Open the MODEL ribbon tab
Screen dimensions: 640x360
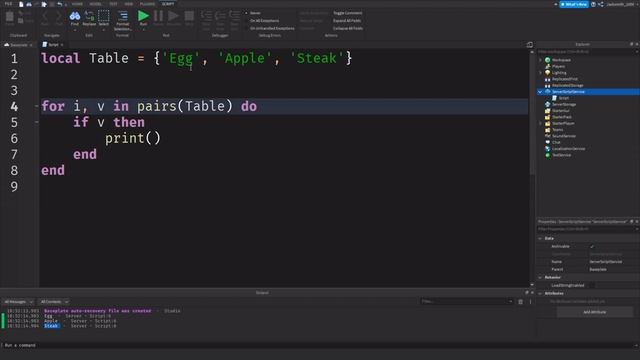(x=96, y=4)
